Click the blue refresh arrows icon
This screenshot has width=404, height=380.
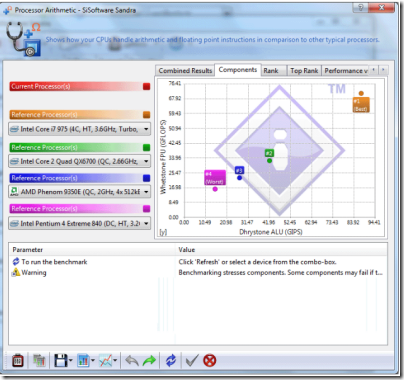[x=171, y=361]
